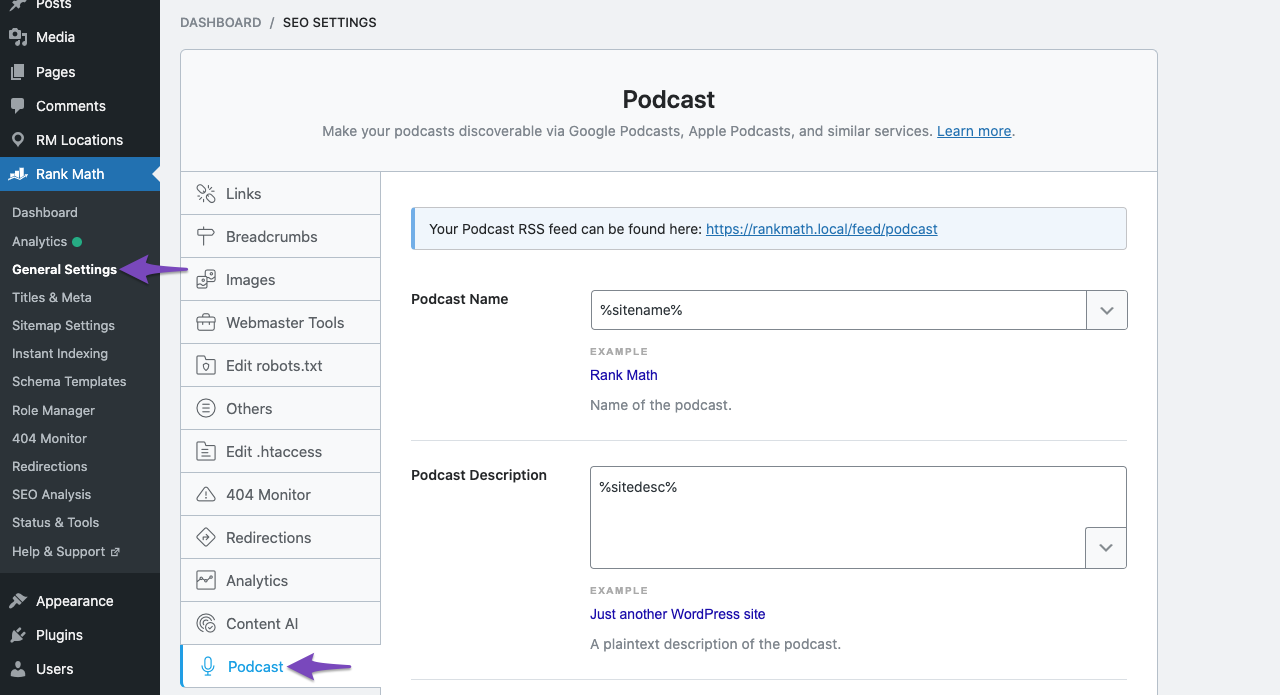Click the Appearance paintbrush icon
The width and height of the screenshot is (1280, 695).
(x=18, y=601)
